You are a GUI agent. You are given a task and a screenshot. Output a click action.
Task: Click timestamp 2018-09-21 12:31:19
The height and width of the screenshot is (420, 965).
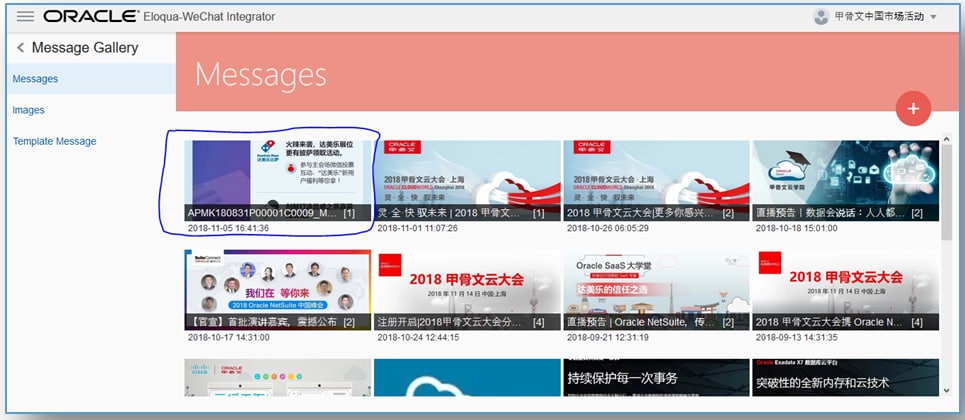[x=607, y=337]
